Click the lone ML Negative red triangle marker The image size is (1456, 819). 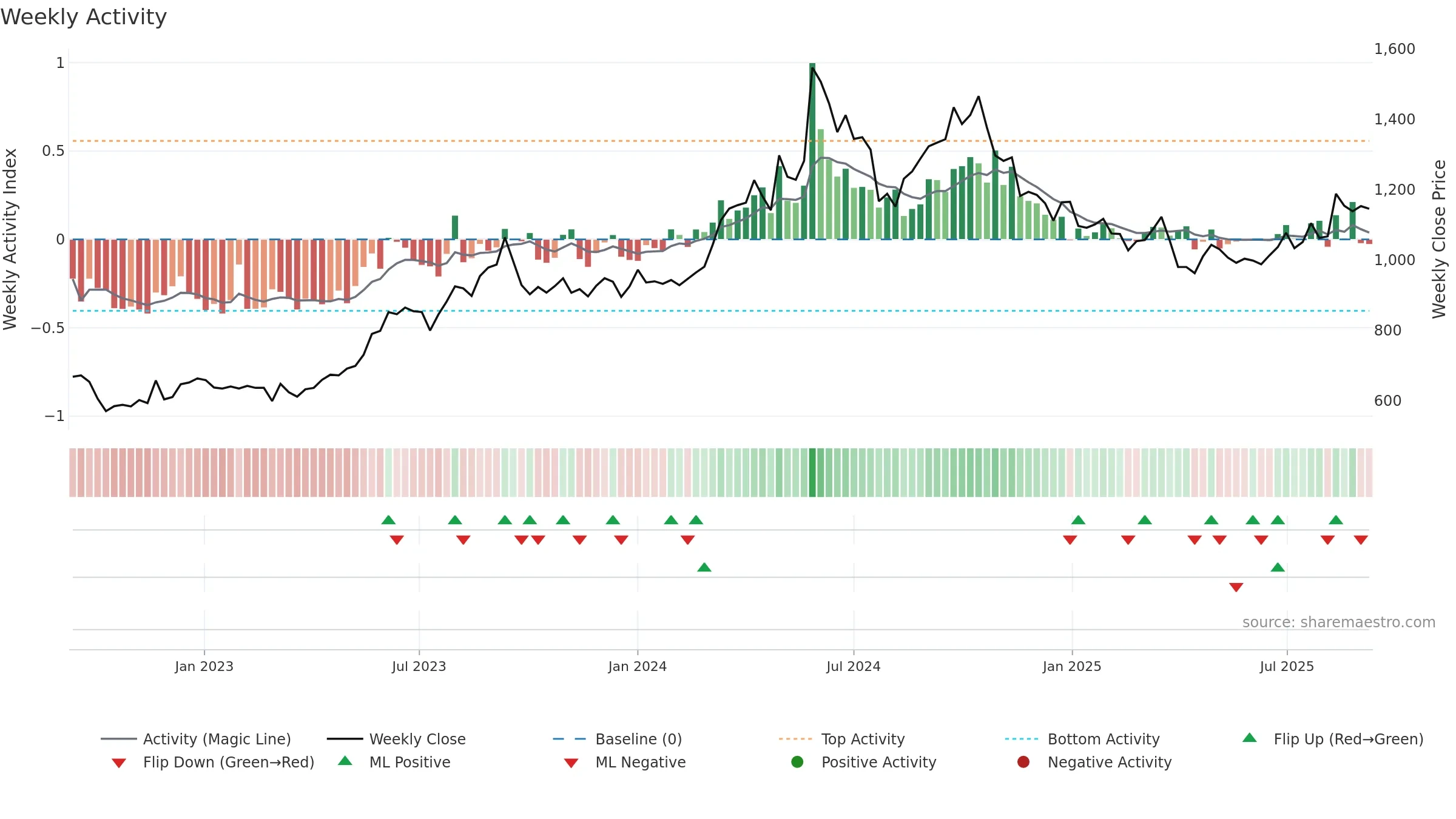1236,587
